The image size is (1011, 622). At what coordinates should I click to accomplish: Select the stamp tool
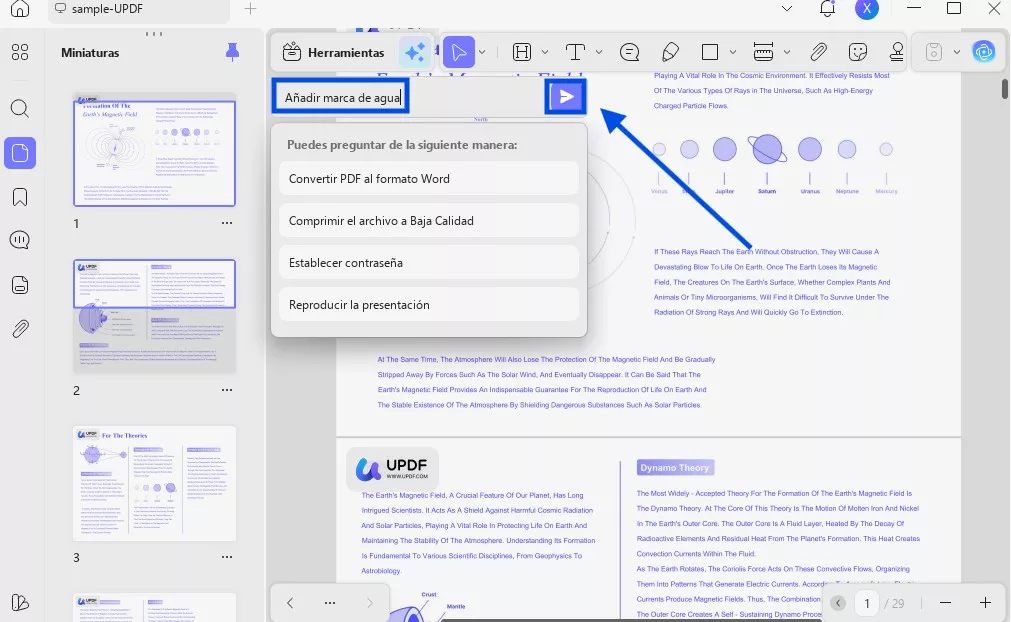[896, 52]
